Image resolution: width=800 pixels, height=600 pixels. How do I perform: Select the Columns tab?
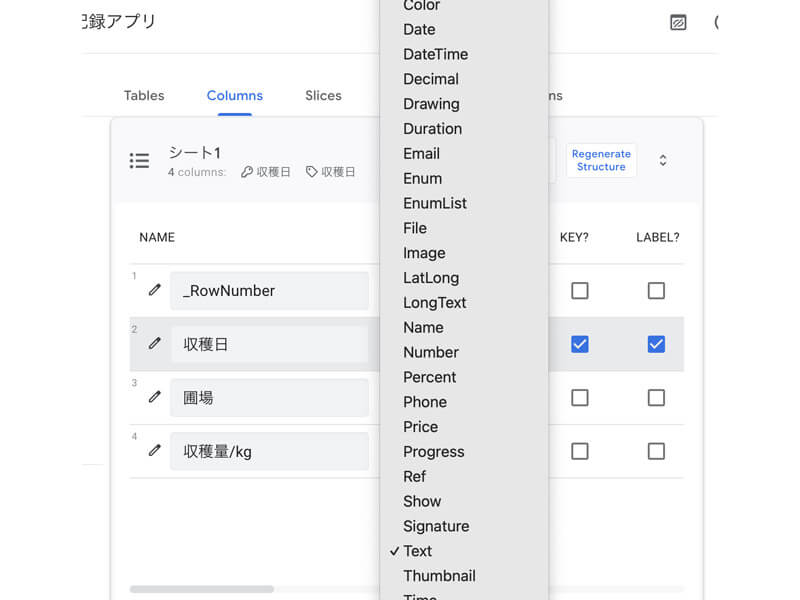tap(235, 96)
